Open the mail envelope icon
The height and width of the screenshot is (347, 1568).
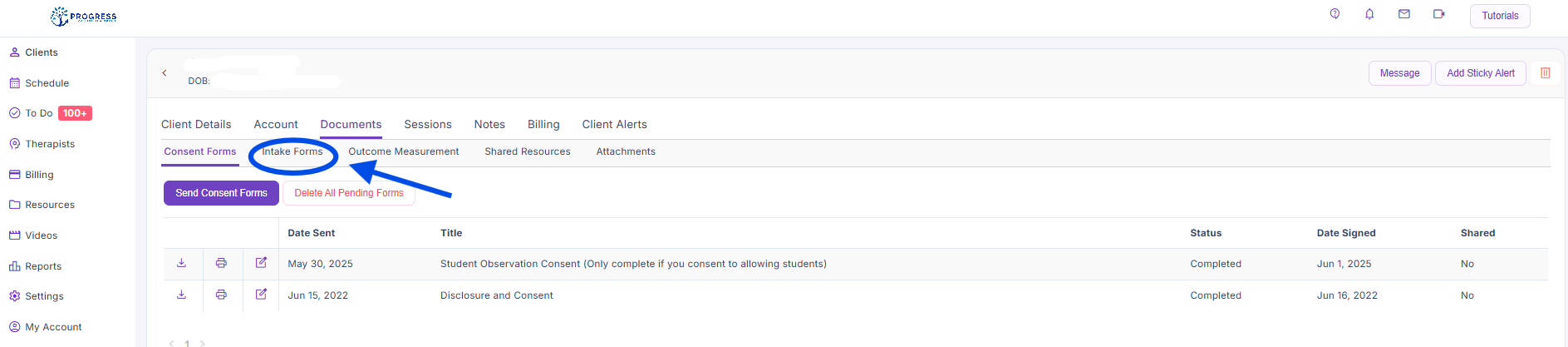1404,14
